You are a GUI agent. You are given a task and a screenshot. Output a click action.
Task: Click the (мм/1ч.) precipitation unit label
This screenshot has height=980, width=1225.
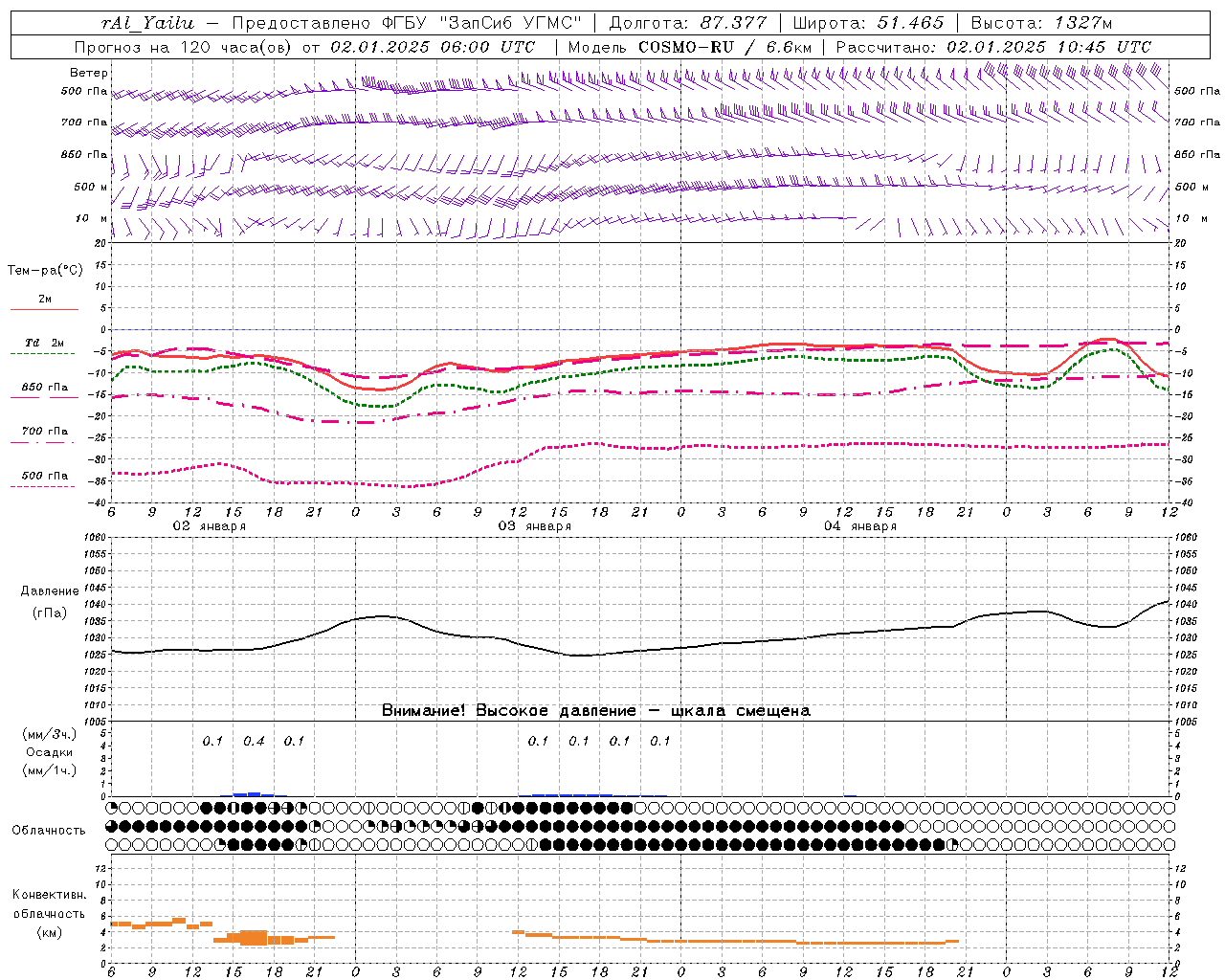(50, 770)
